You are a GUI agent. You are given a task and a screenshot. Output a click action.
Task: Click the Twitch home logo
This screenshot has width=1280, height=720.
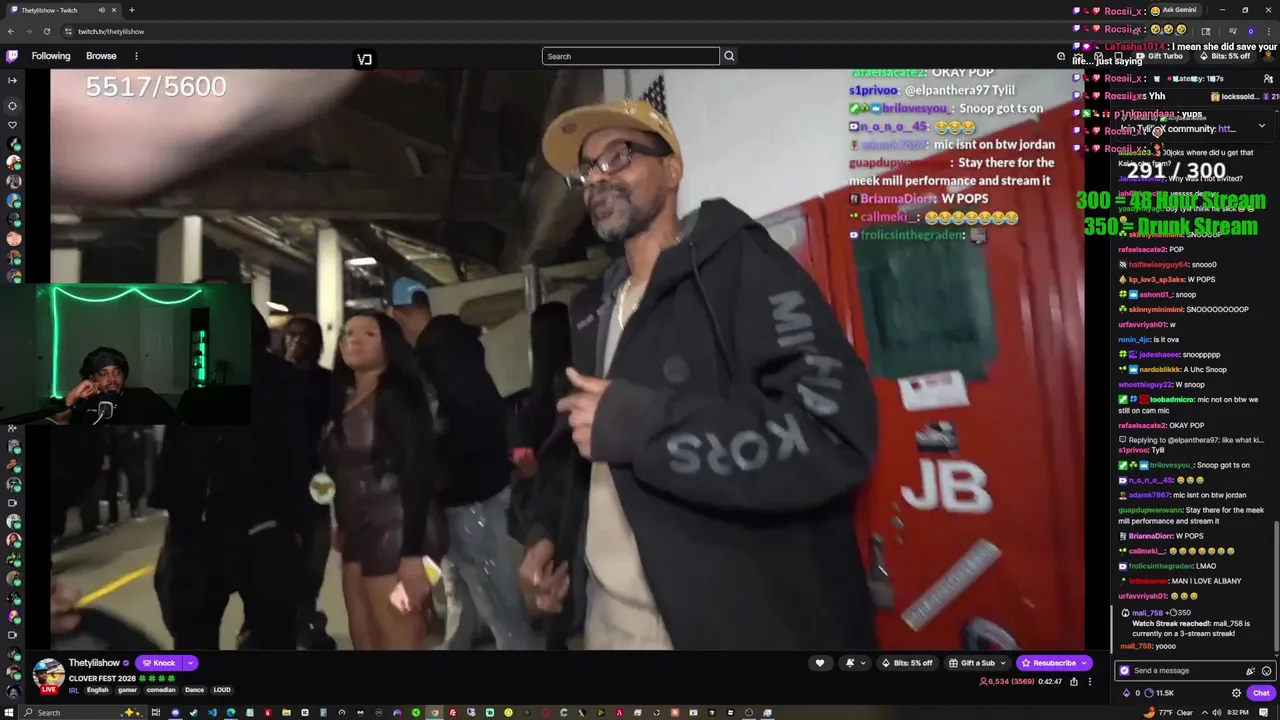coord(12,56)
